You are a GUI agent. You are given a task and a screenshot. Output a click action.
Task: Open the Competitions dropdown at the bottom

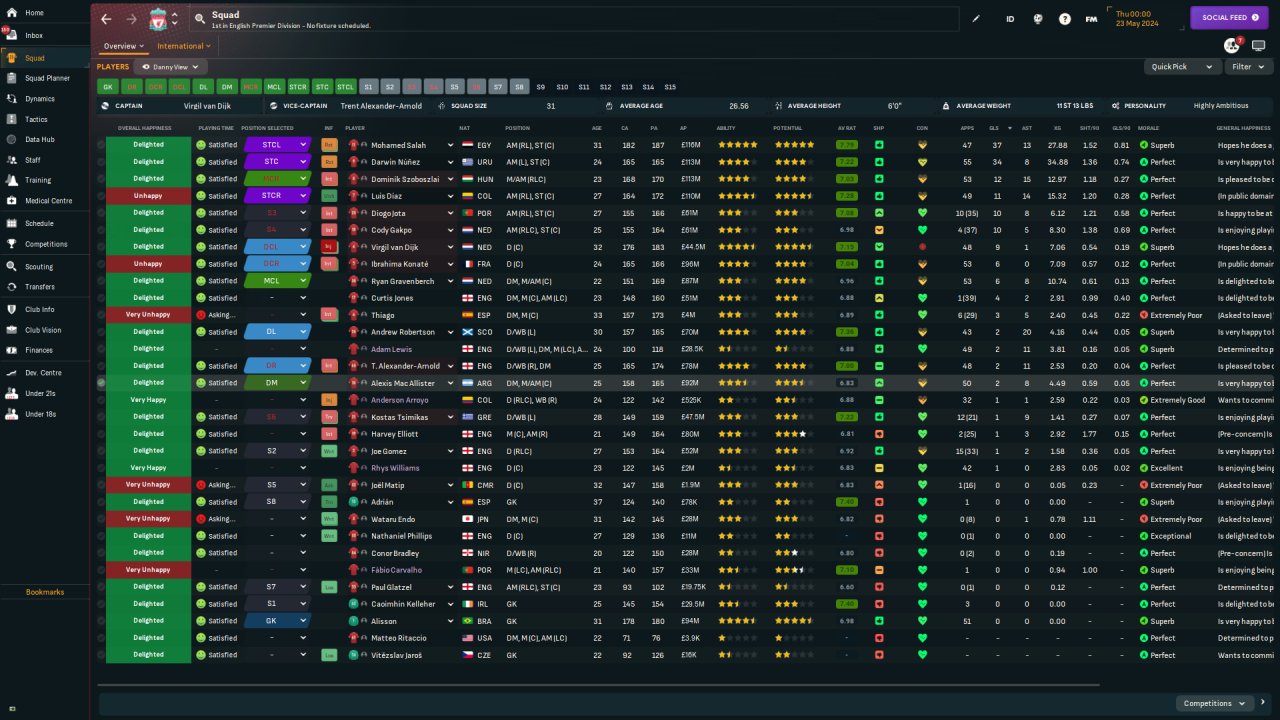click(x=1214, y=703)
